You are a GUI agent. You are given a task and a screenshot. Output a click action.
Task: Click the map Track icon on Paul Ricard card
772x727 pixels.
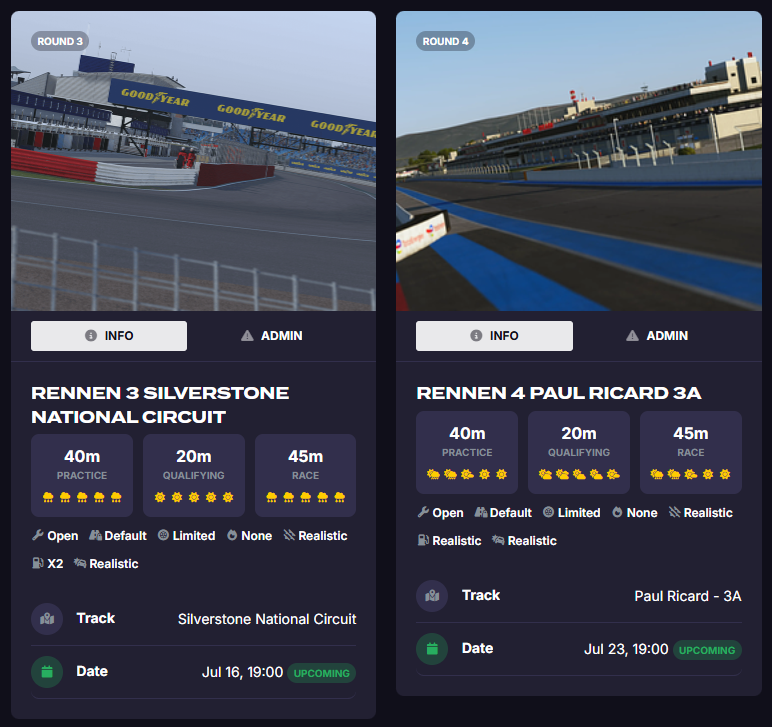click(x=432, y=596)
